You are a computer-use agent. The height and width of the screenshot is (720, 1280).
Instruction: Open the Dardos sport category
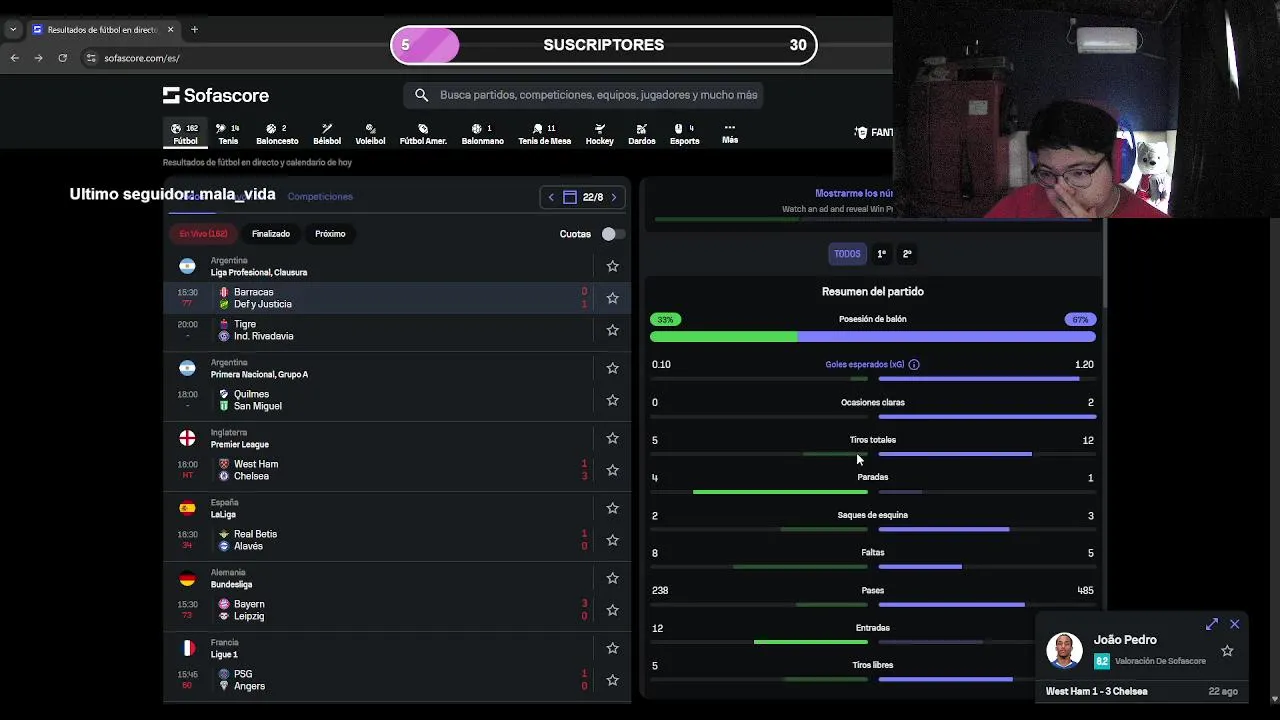[x=642, y=134]
